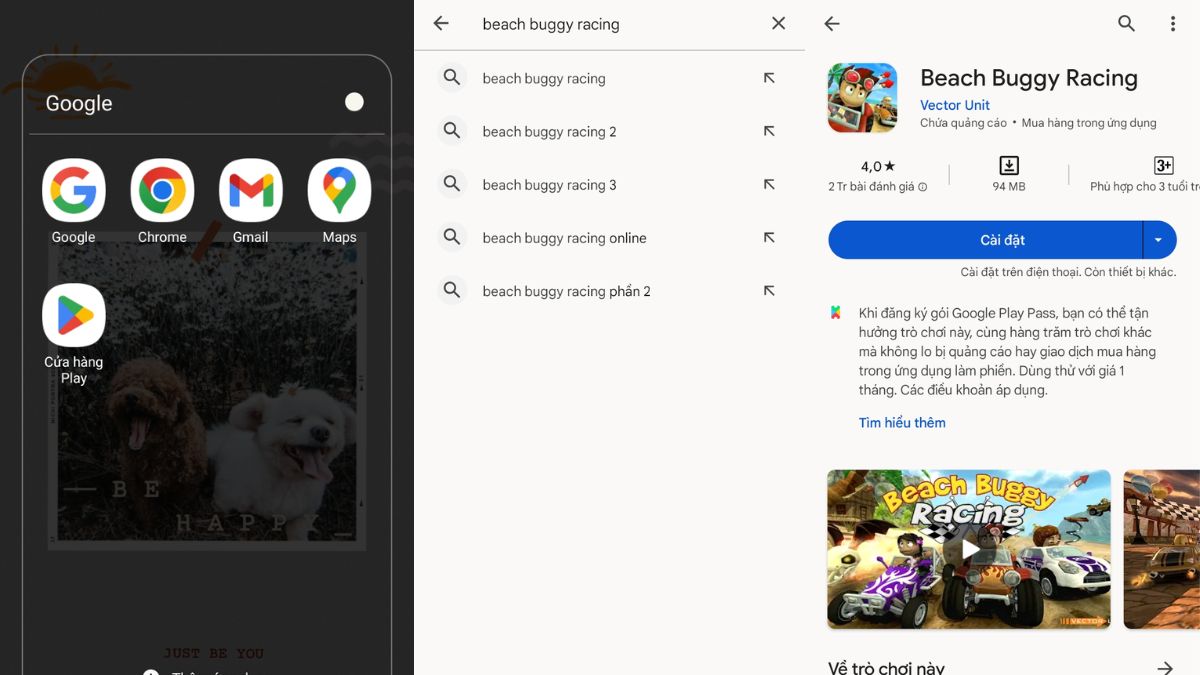1200x675 pixels.
Task: Fill search with 'beach buggy racing 3' using its arrow
Action: tap(769, 184)
